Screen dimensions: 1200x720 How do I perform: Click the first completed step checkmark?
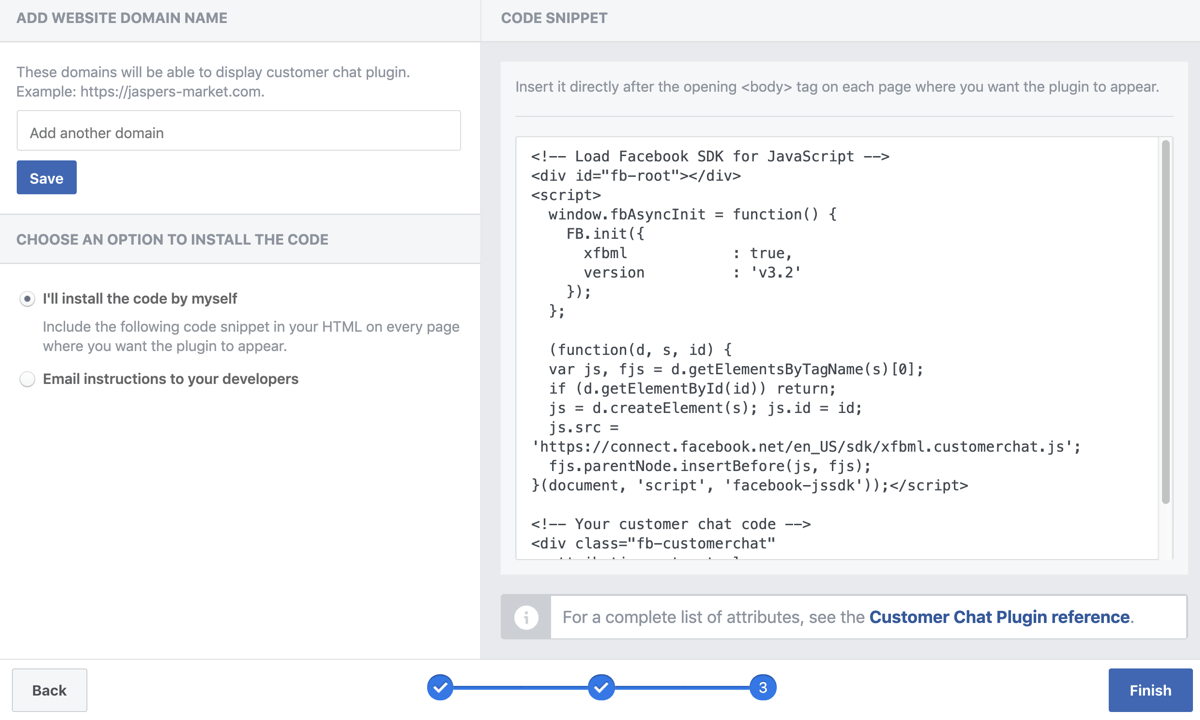440,687
